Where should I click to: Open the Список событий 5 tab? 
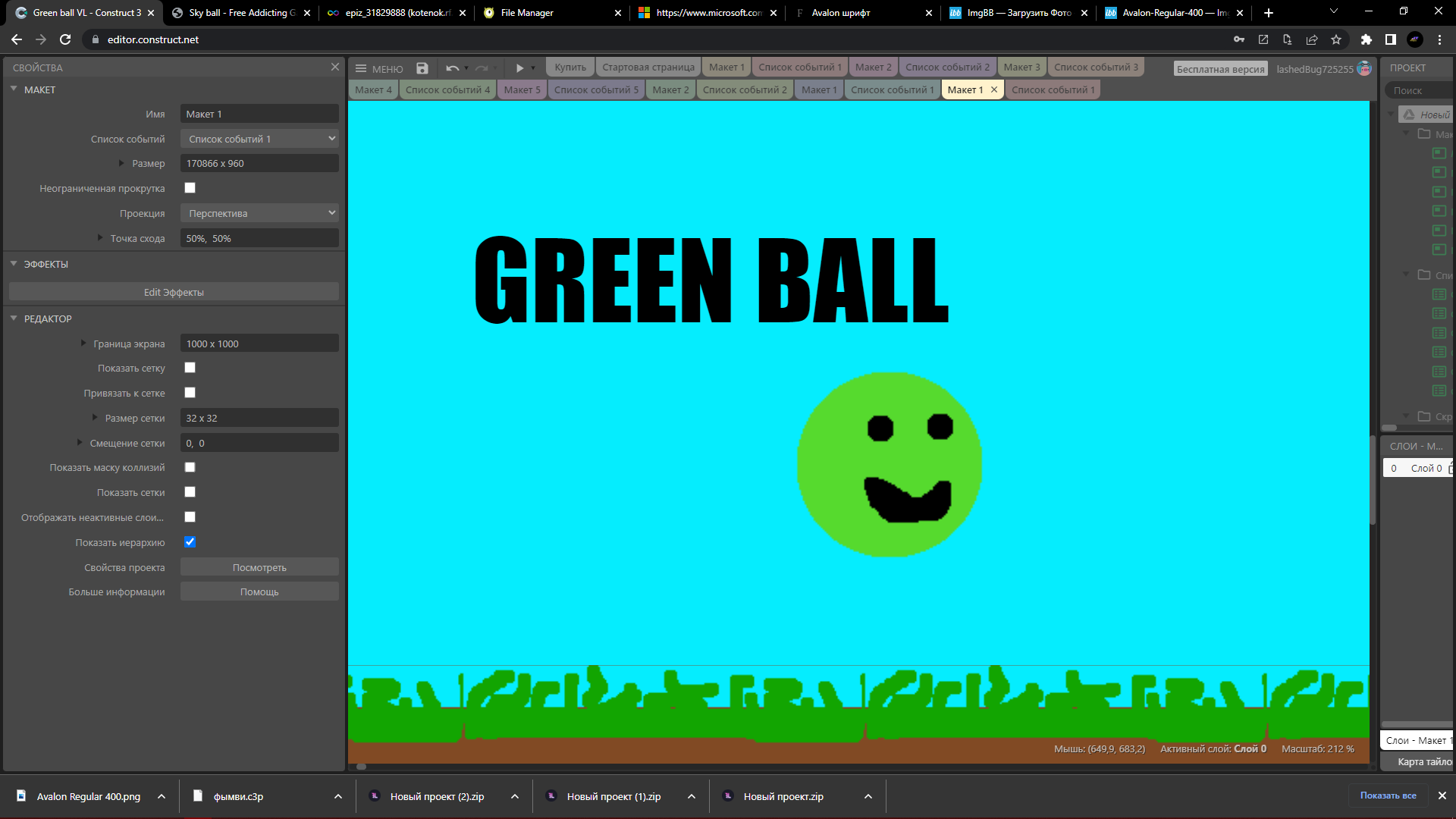click(596, 89)
